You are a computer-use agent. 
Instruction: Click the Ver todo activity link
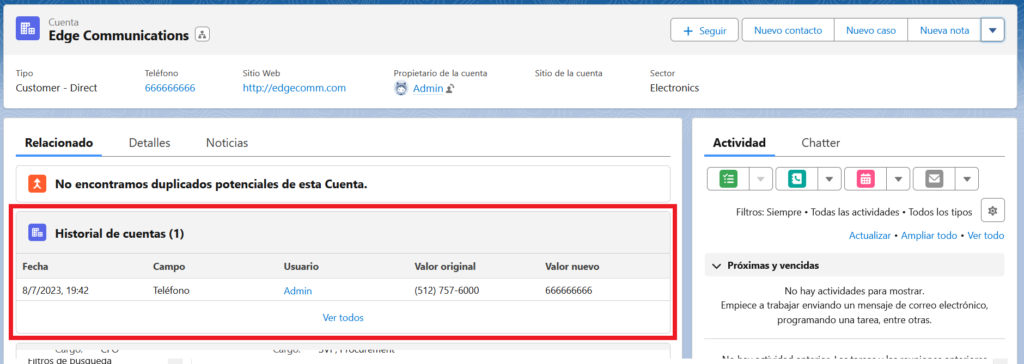point(986,235)
